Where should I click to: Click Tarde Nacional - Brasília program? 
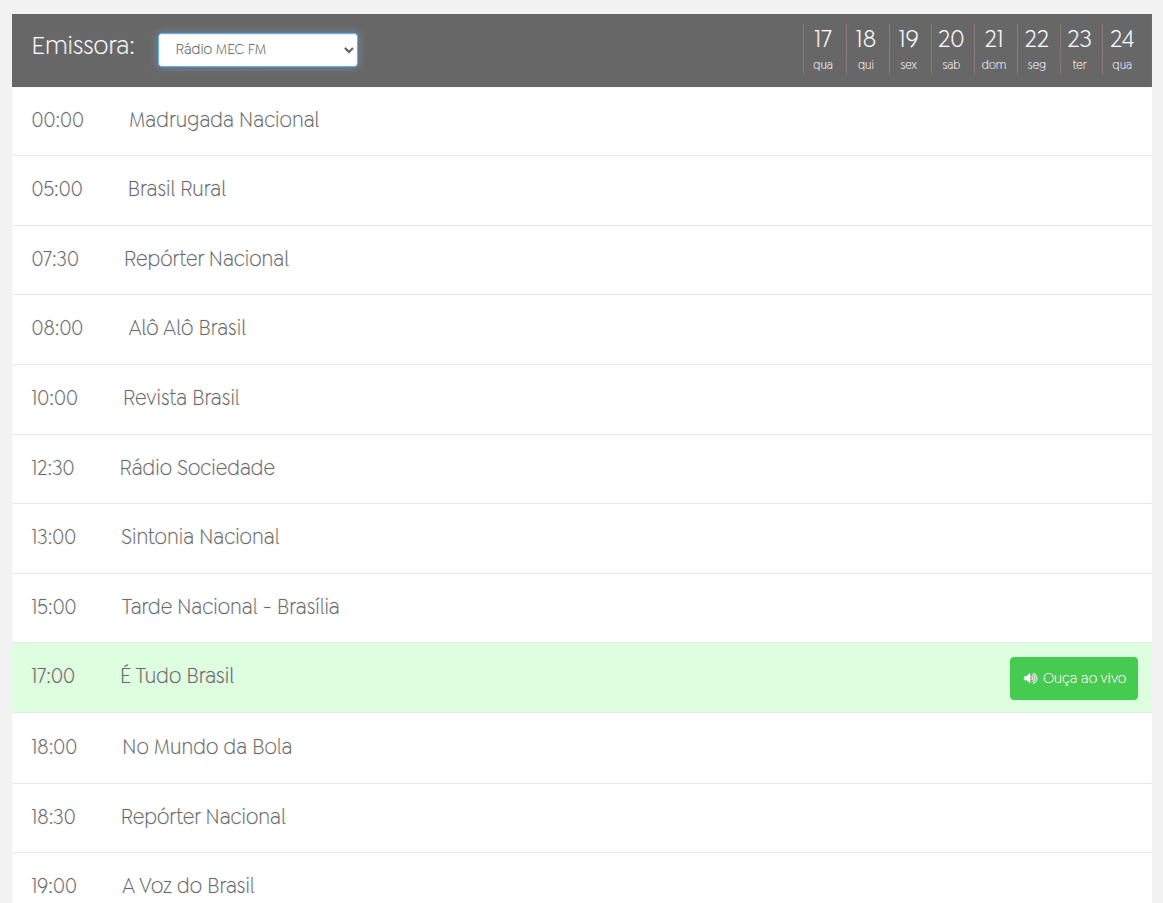(230, 607)
